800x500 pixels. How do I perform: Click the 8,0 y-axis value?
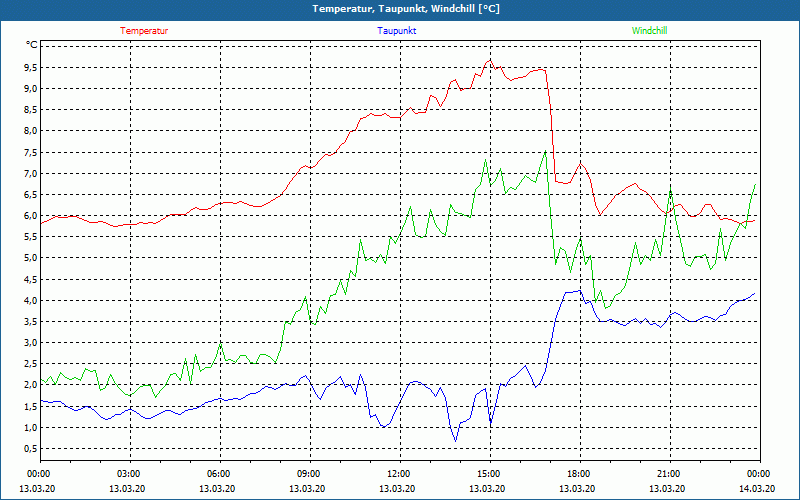pos(31,131)
